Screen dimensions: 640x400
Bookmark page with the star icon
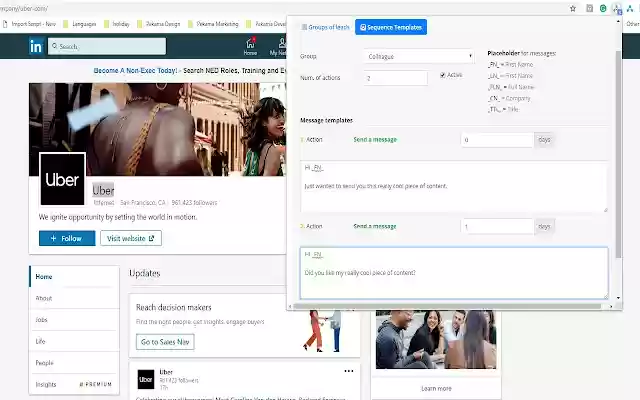click(x=573, y=8)
